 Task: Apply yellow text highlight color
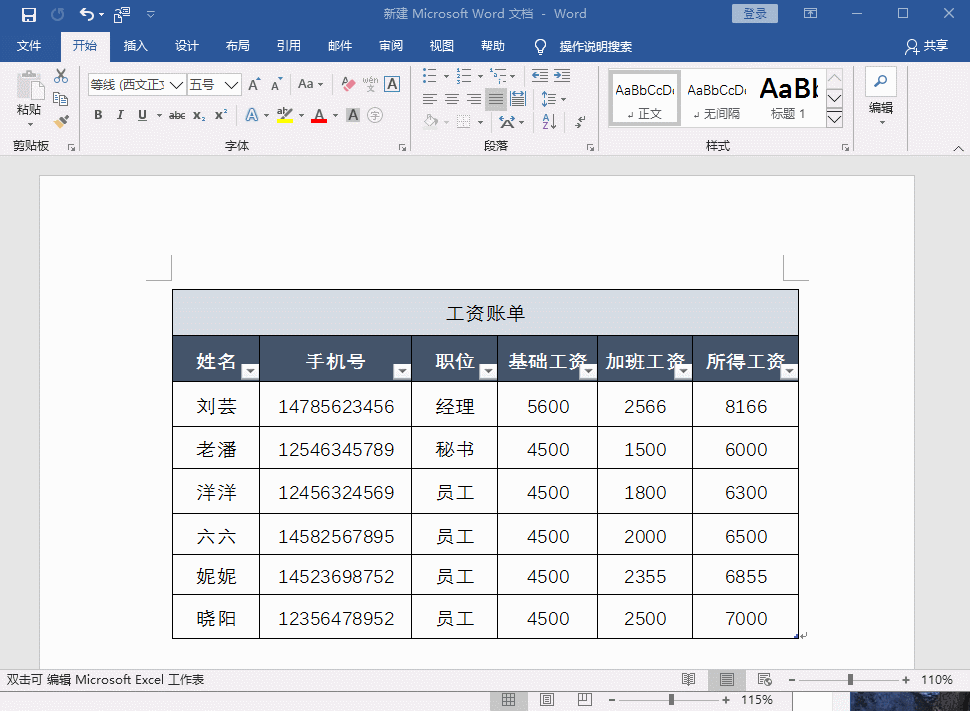283,115
